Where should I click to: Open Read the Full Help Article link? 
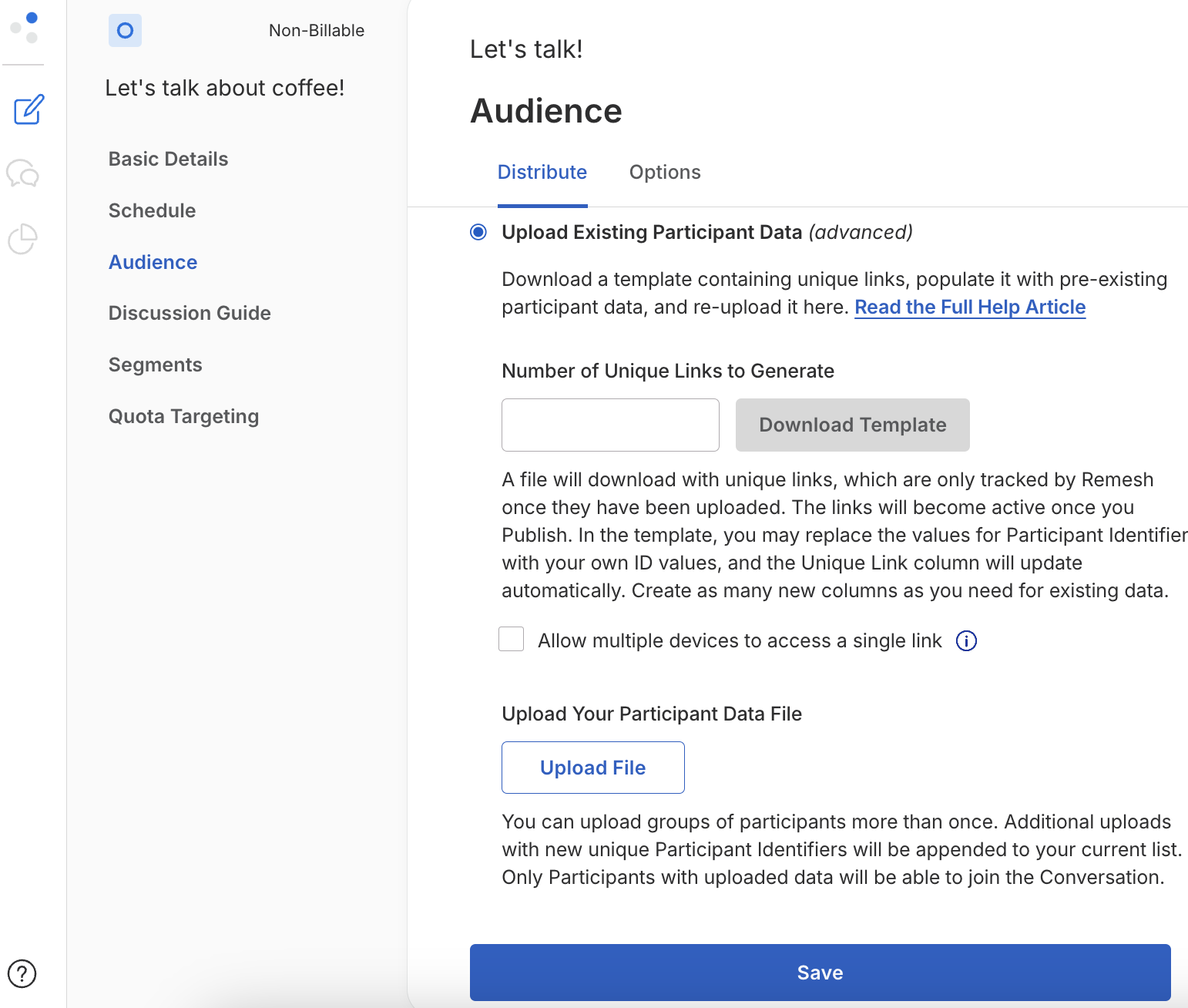point(969,307)
